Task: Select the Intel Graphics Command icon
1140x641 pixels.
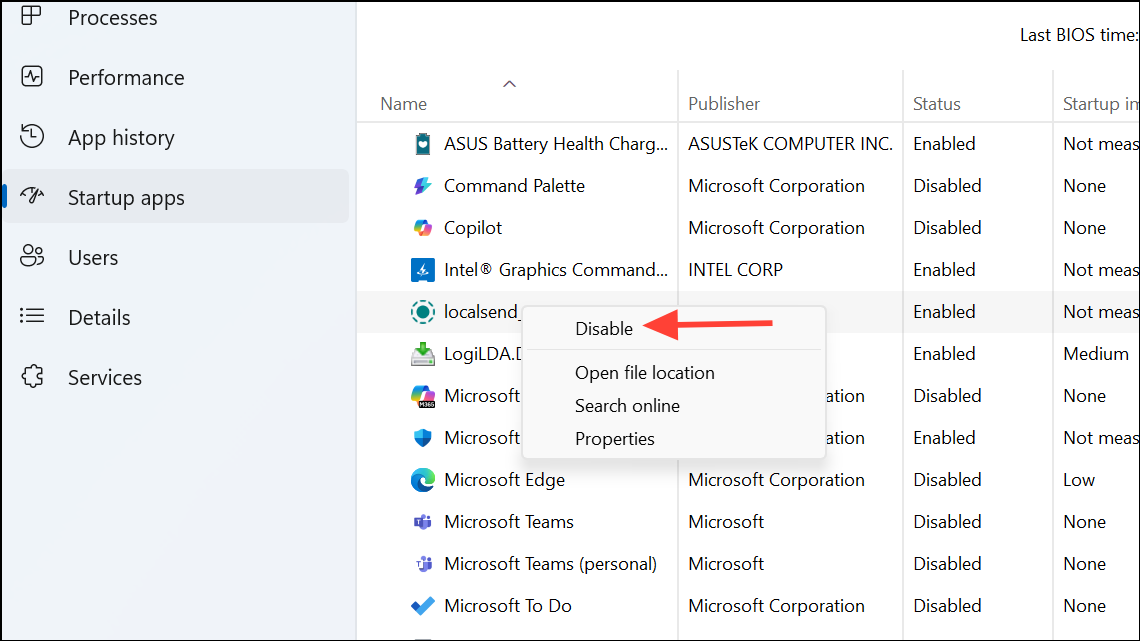Action: (422, 270)
